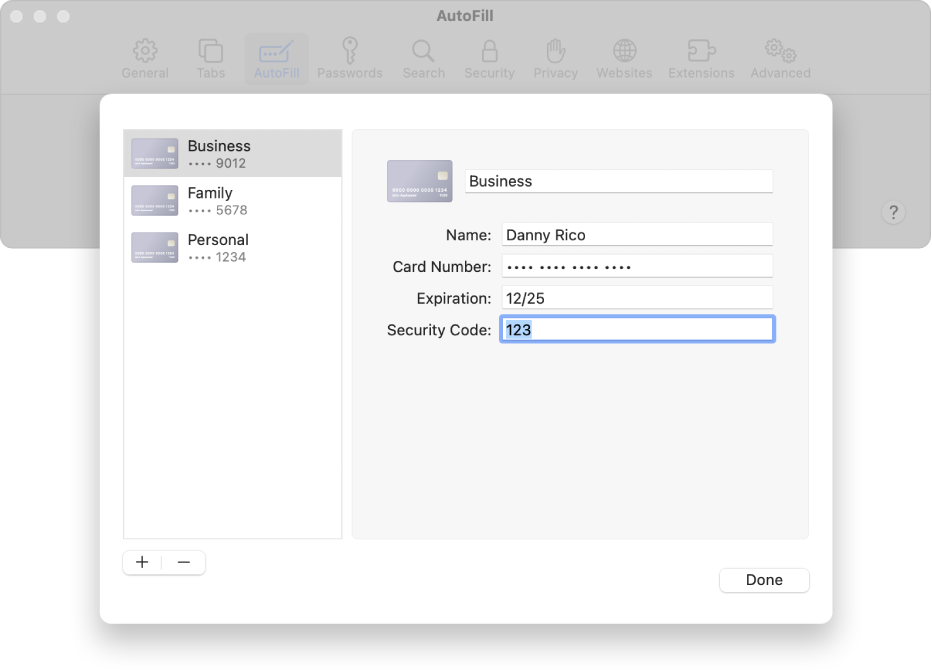Click the card description field labeled Business

(x=619, y=181)
